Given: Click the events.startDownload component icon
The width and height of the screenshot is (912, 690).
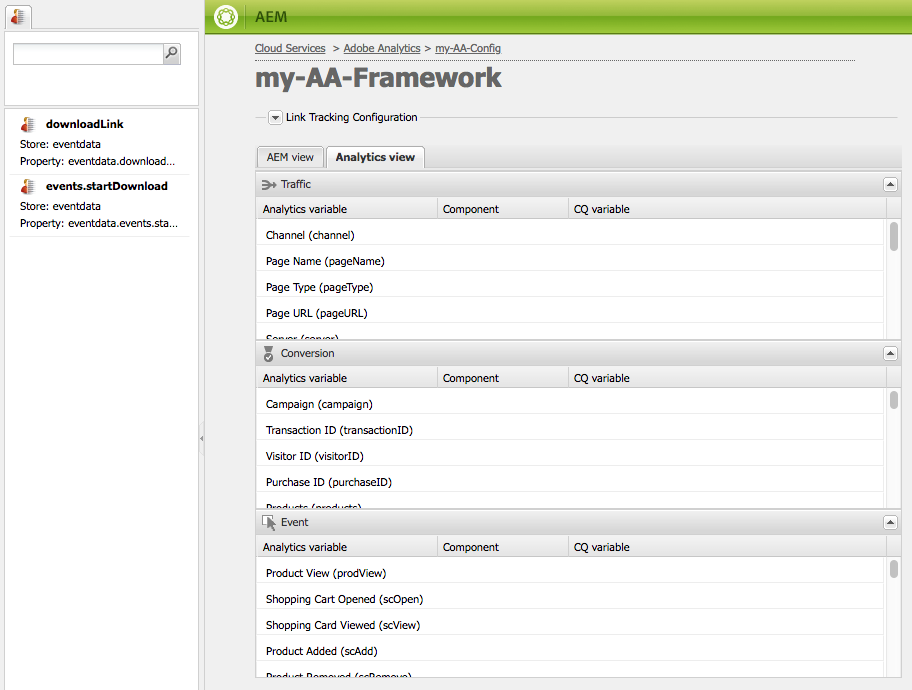Looking at the screenshot, I should pos(27,186).
